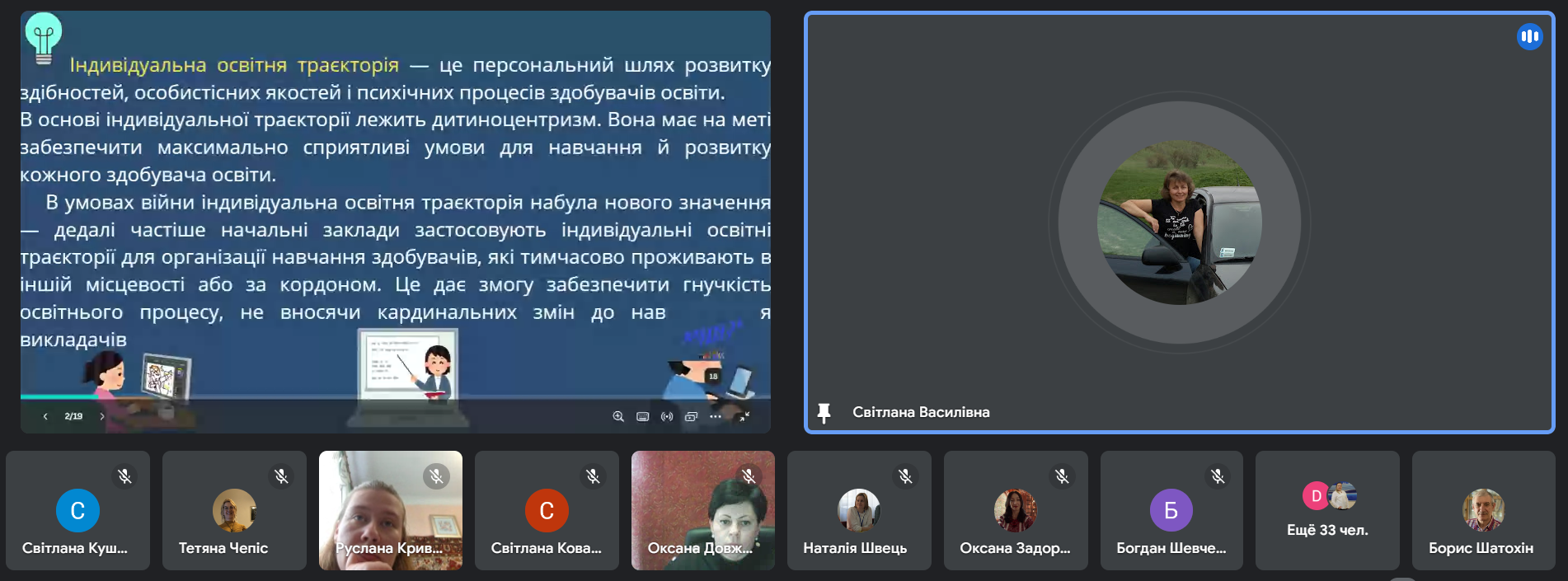The width and height of the screenshot is (1568, 581).
Task: Click muted microphone icon on Наталія Швець tile
Action: (x=905, y=476)
